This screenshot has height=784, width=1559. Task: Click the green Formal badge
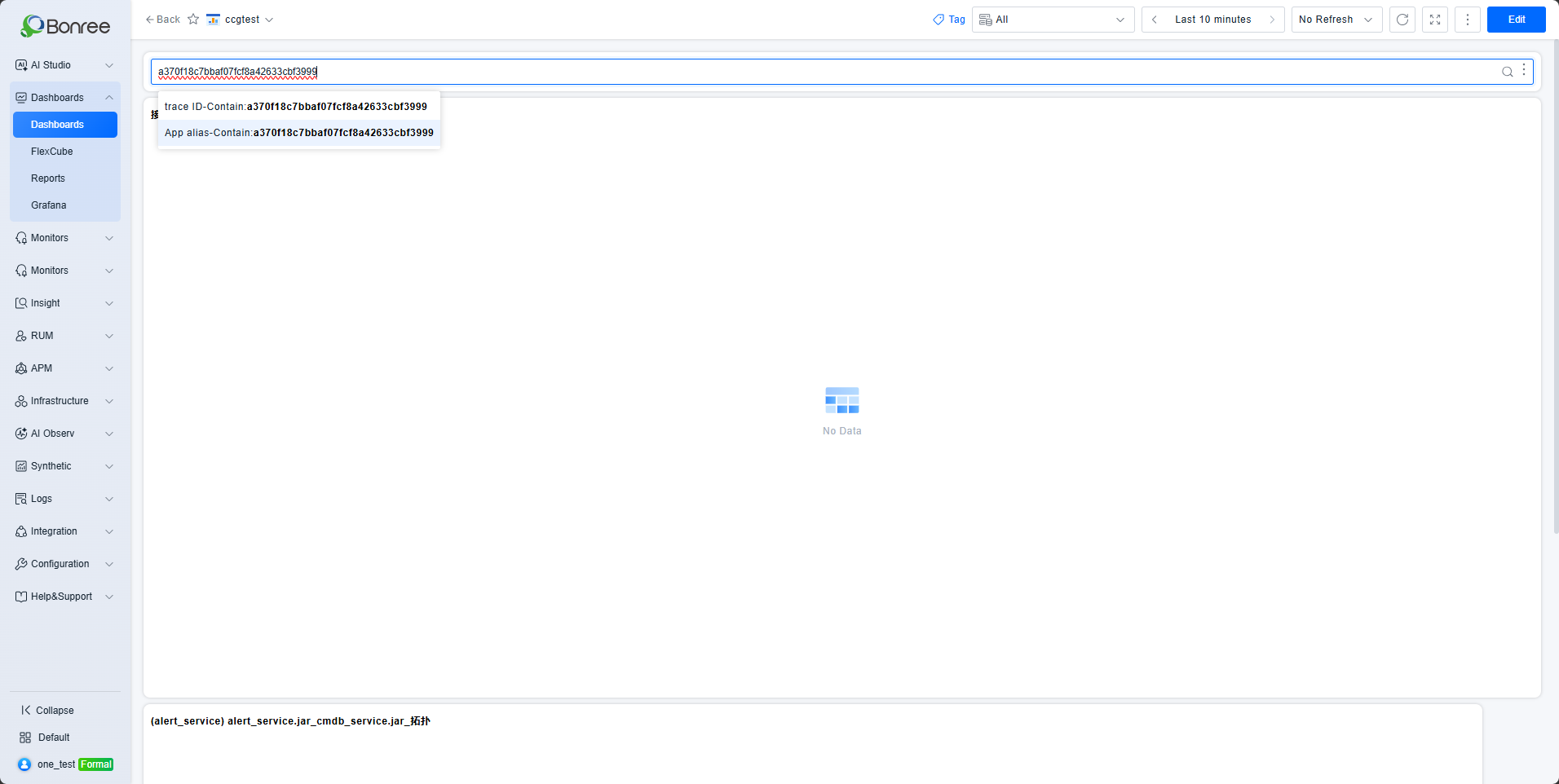[96, 764]
